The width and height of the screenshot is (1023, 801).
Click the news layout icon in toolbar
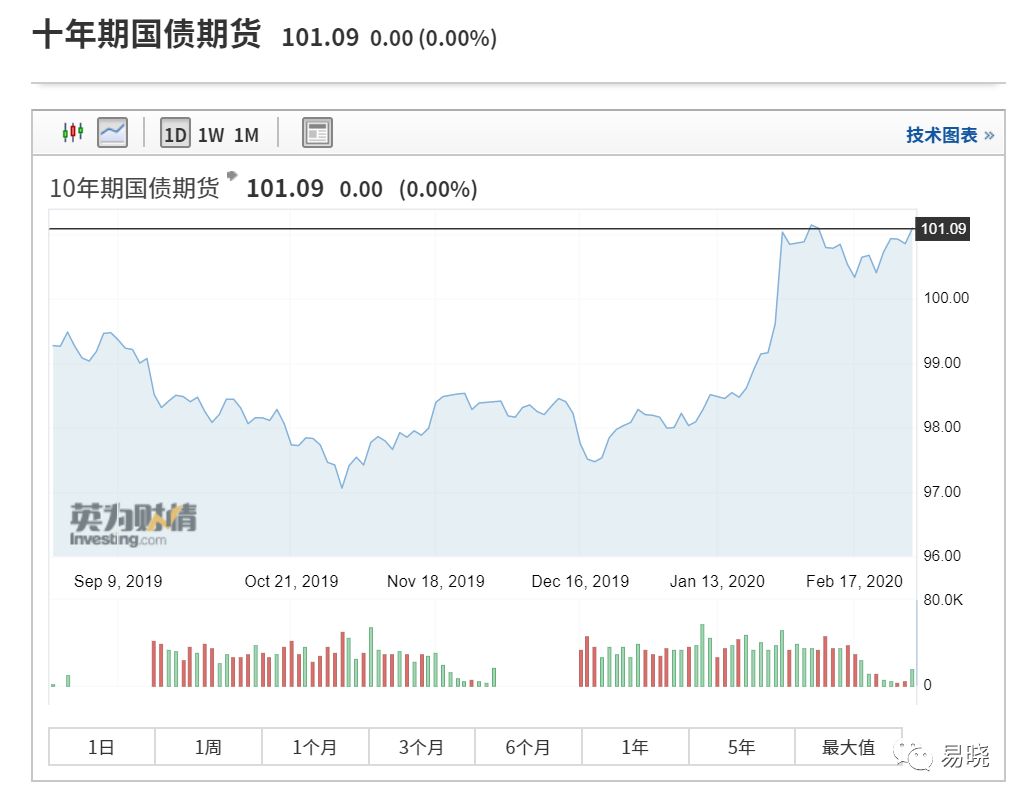click(x=317, y=133)
